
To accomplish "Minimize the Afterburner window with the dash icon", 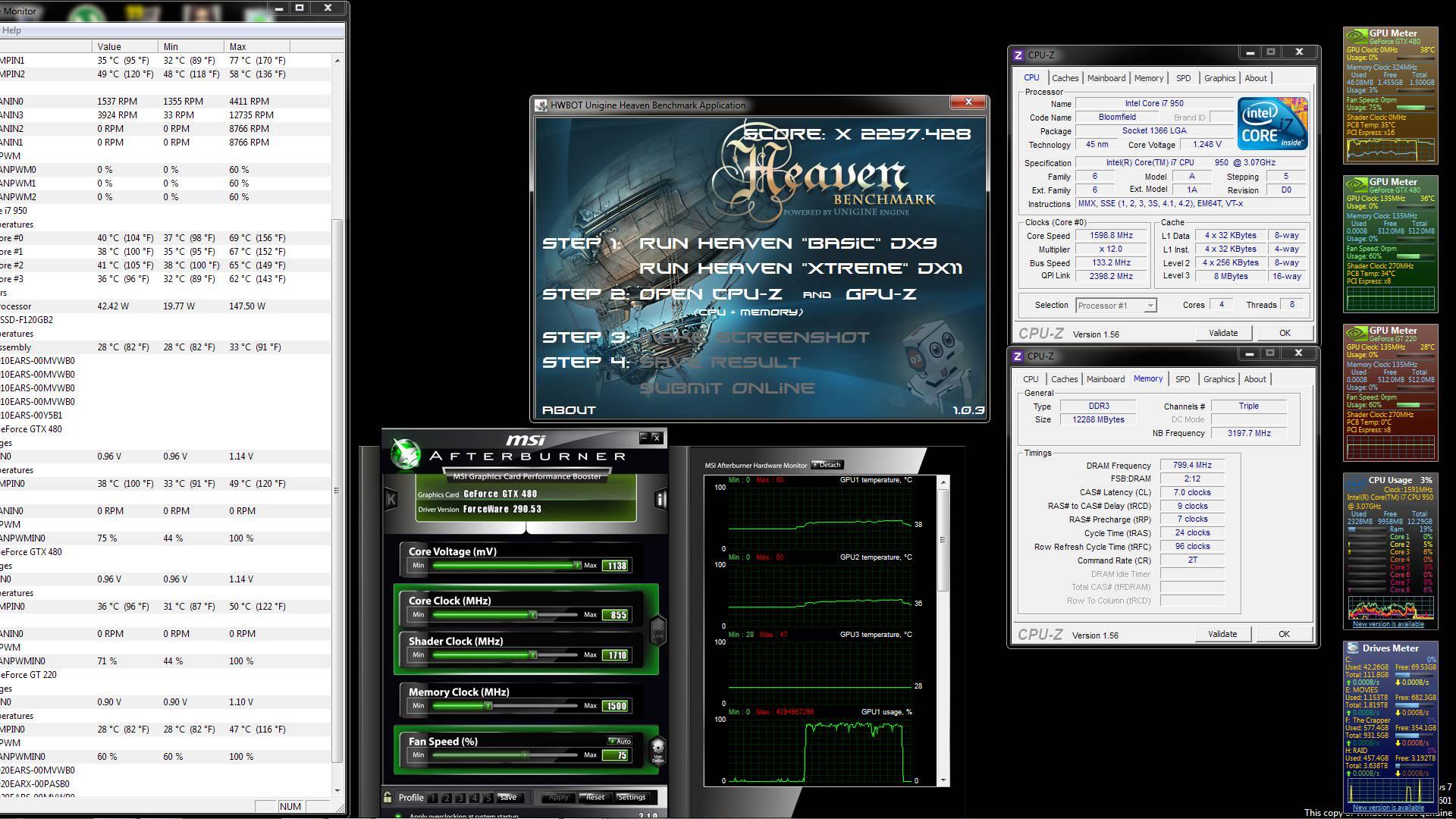I will [644, 438].
